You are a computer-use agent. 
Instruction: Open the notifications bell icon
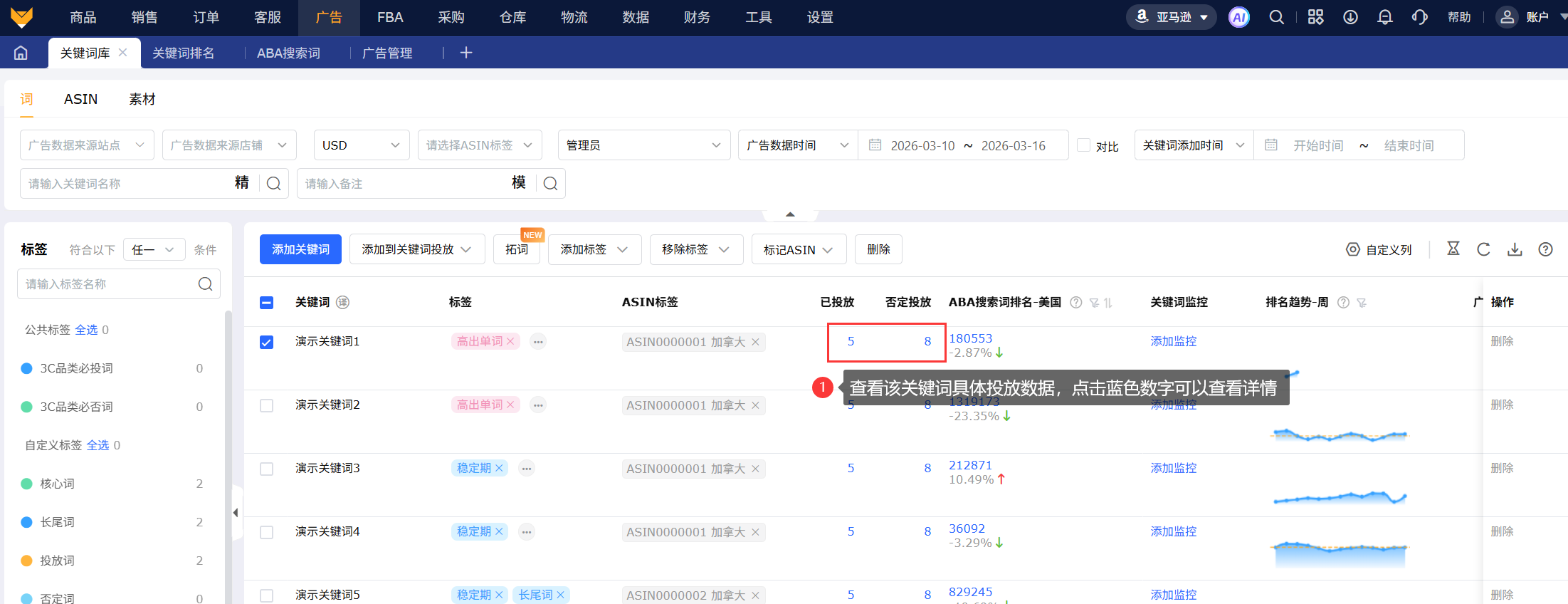point(1384,17)
